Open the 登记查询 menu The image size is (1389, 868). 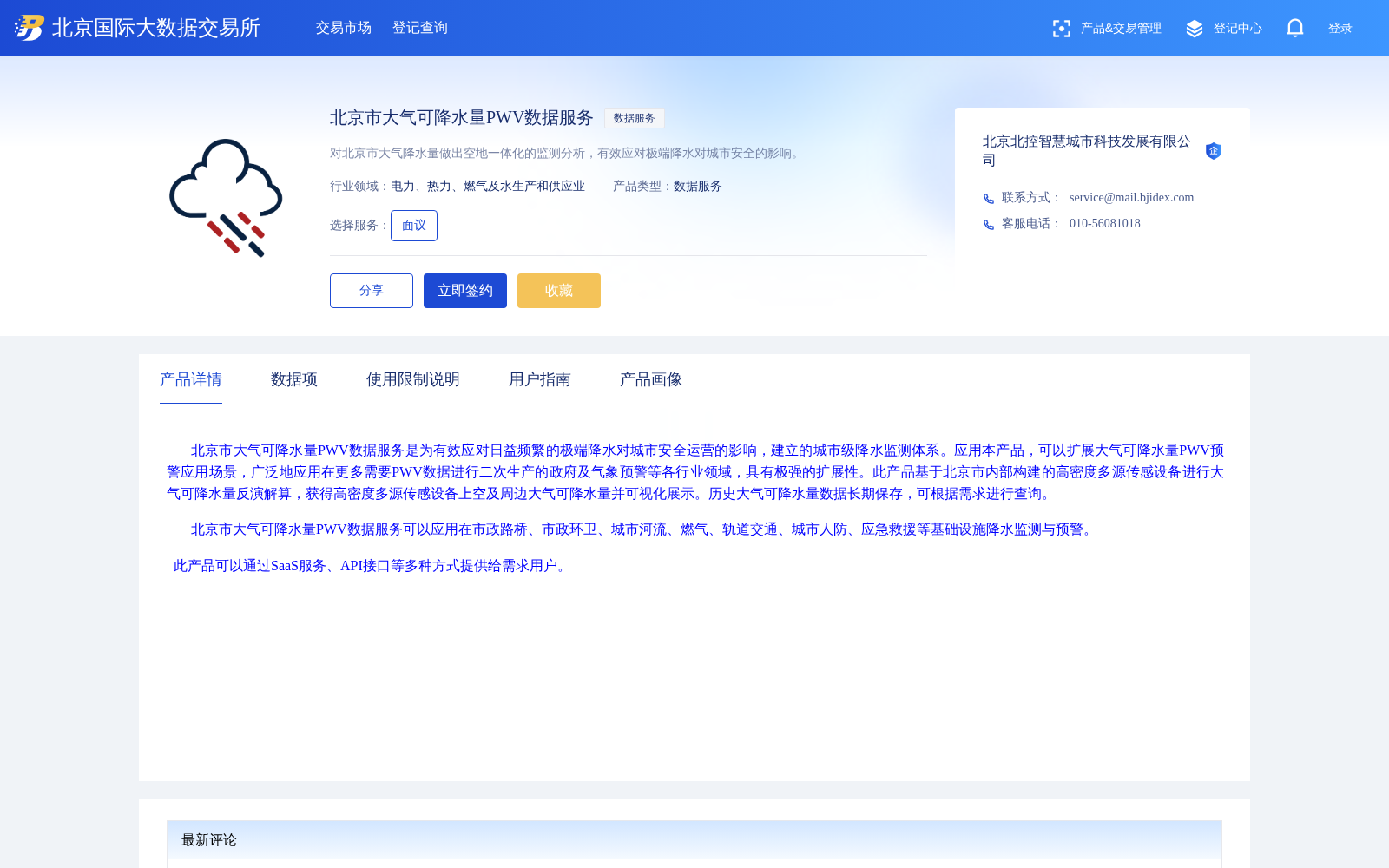coord(420,28)
